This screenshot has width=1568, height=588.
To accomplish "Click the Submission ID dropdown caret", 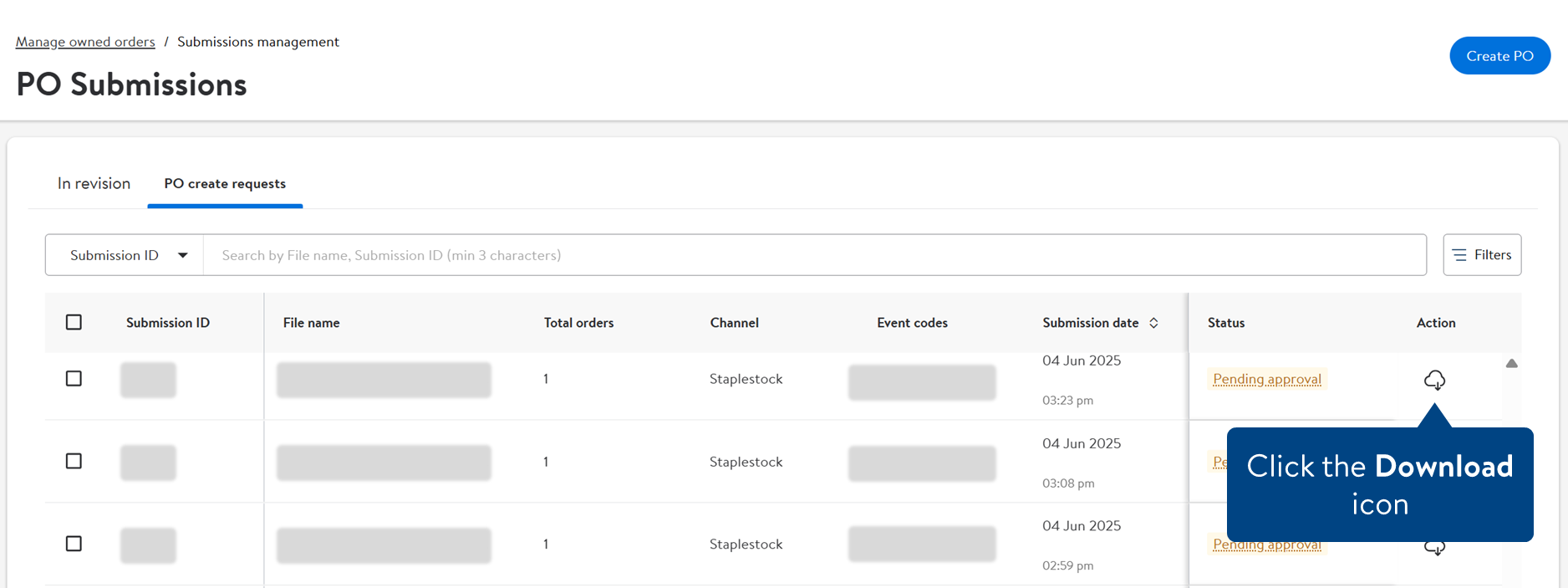I will click(x=182, y=255).
